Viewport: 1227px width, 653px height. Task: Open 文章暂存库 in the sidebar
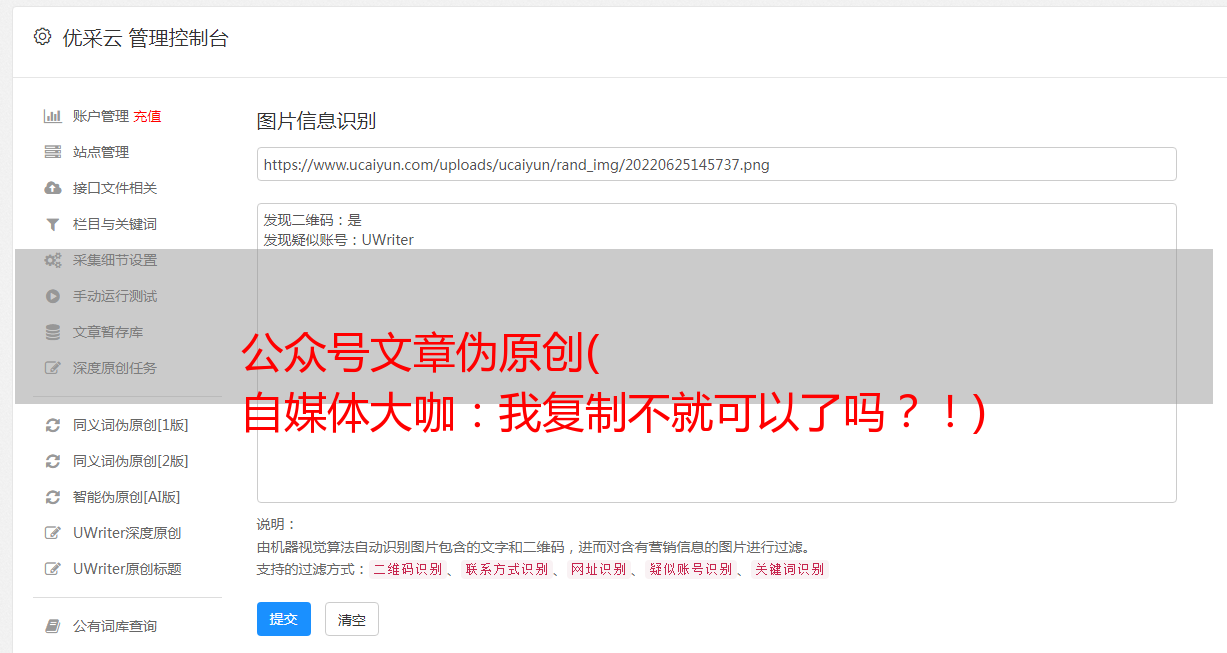[x=108, y=332]
